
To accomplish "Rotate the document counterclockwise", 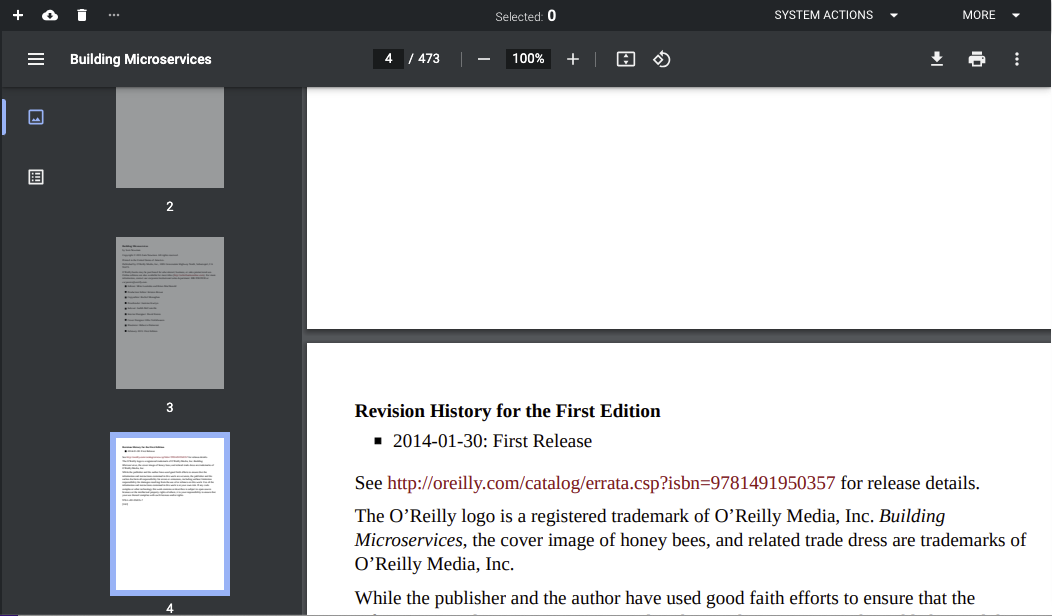I will [x=661, y=59].
